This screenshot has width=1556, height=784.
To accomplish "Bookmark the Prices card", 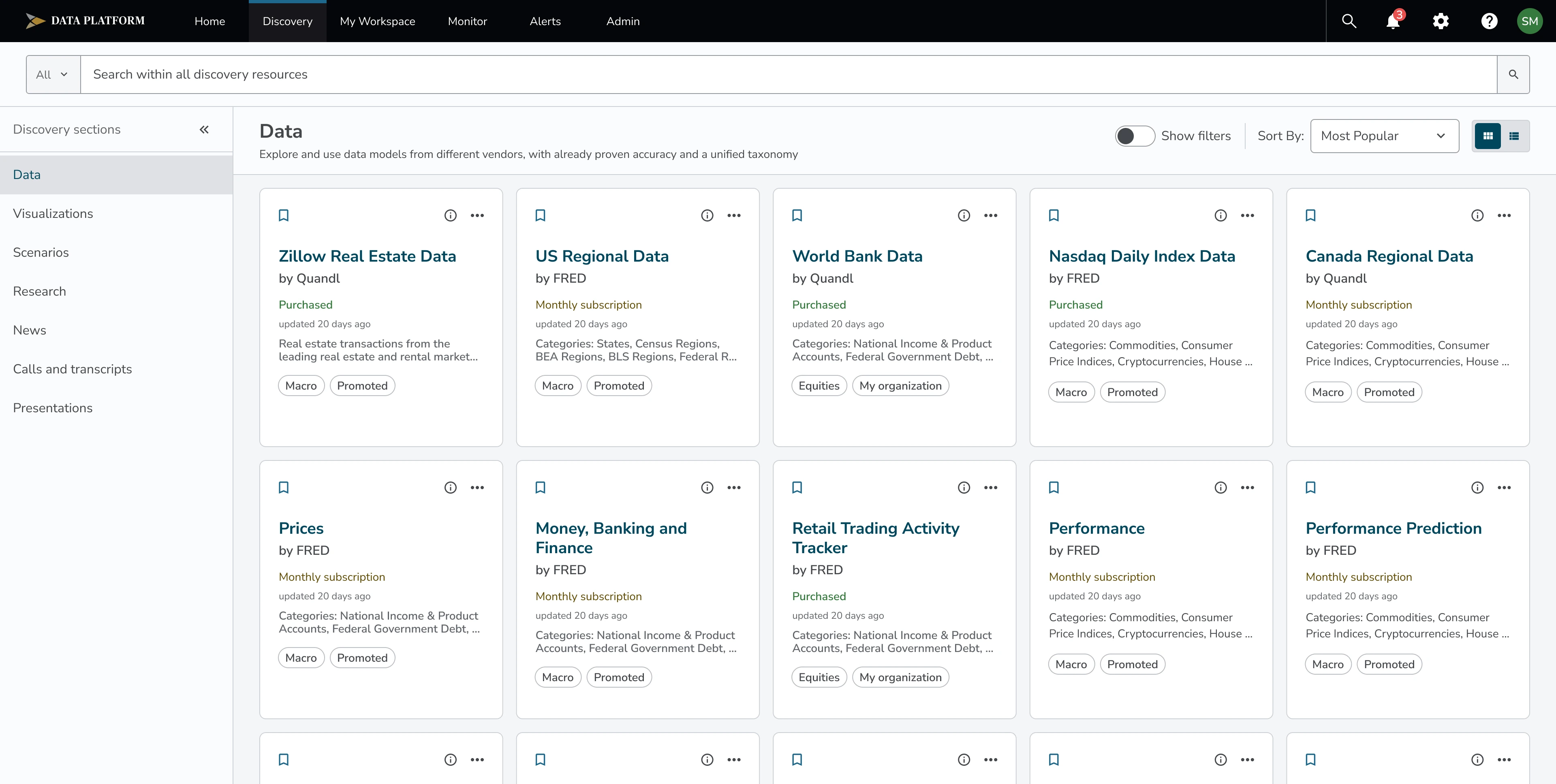I will (x=283, y=488).
